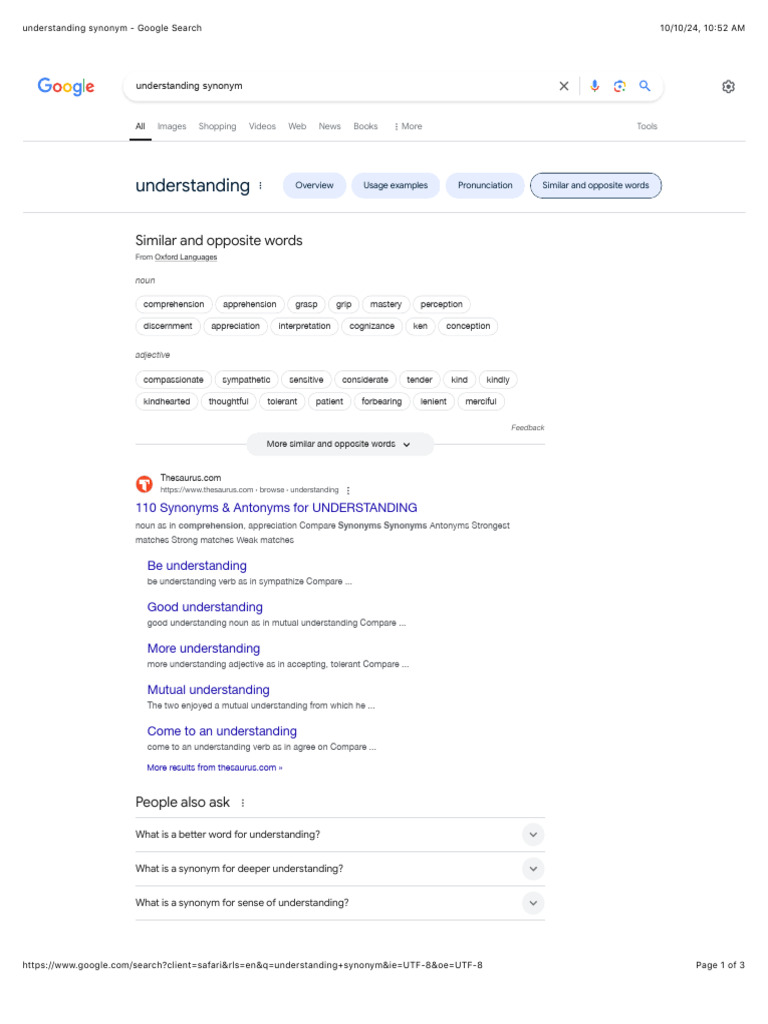Open the More search filters menu

point(408,127)
